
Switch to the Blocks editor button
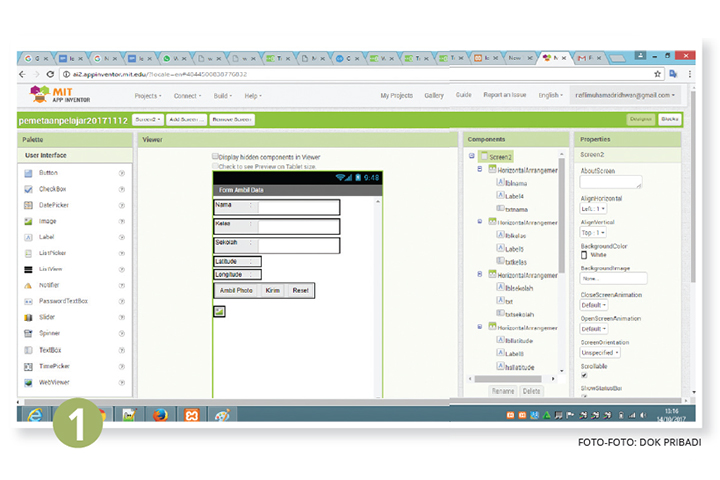coord(669,119)
